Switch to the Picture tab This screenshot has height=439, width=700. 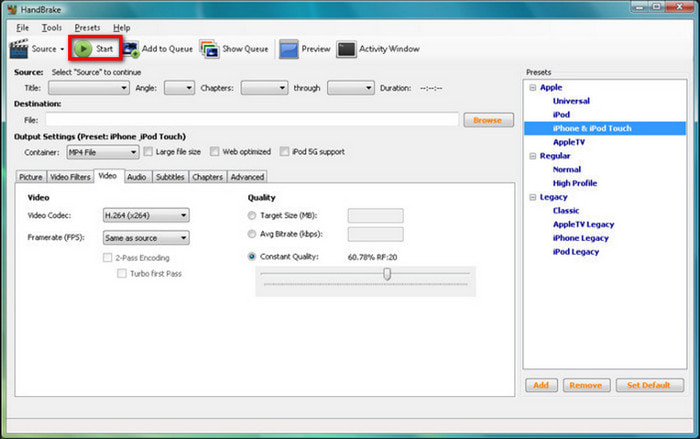31,177
